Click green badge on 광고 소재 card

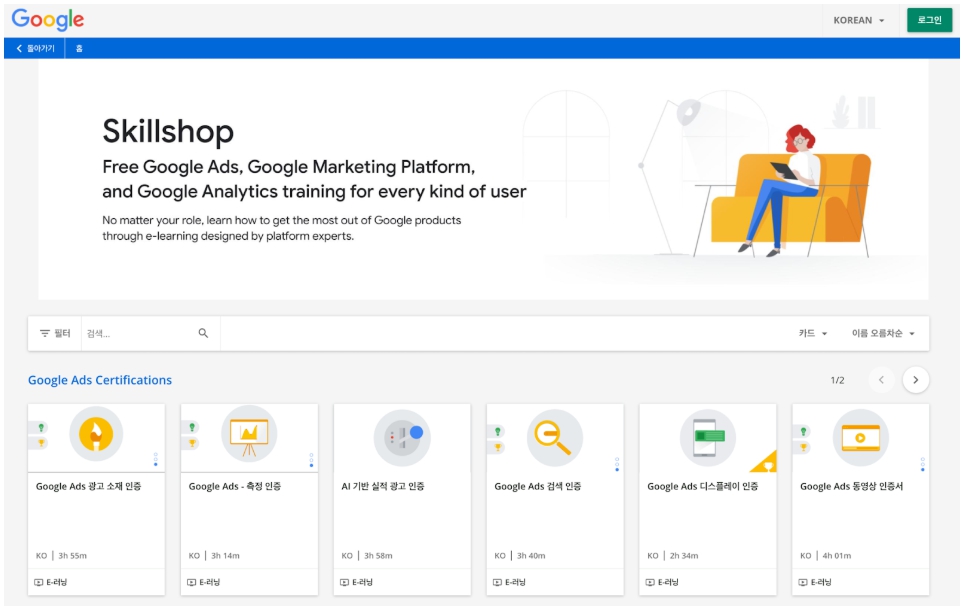click(x=40, y=427)
